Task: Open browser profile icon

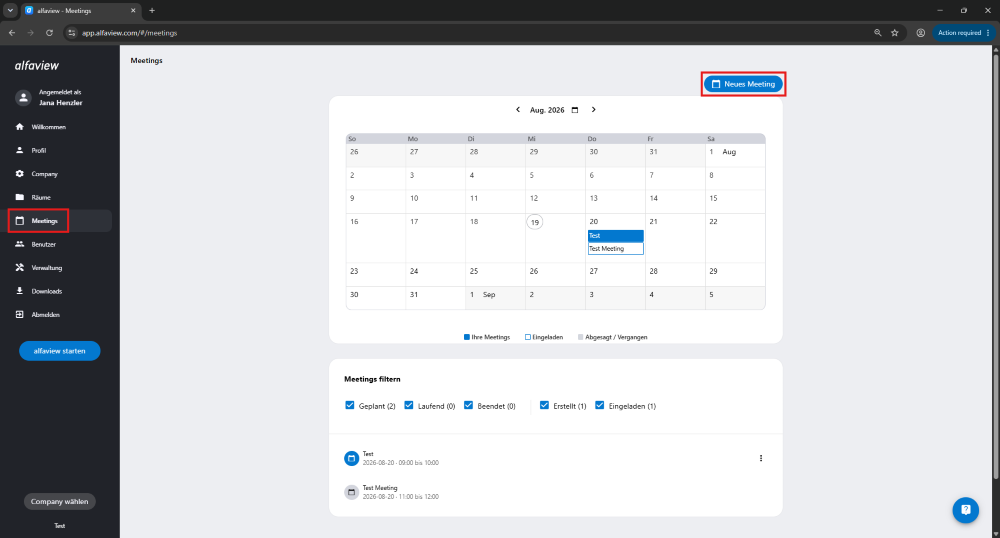Action: click(x=920, y=33)
